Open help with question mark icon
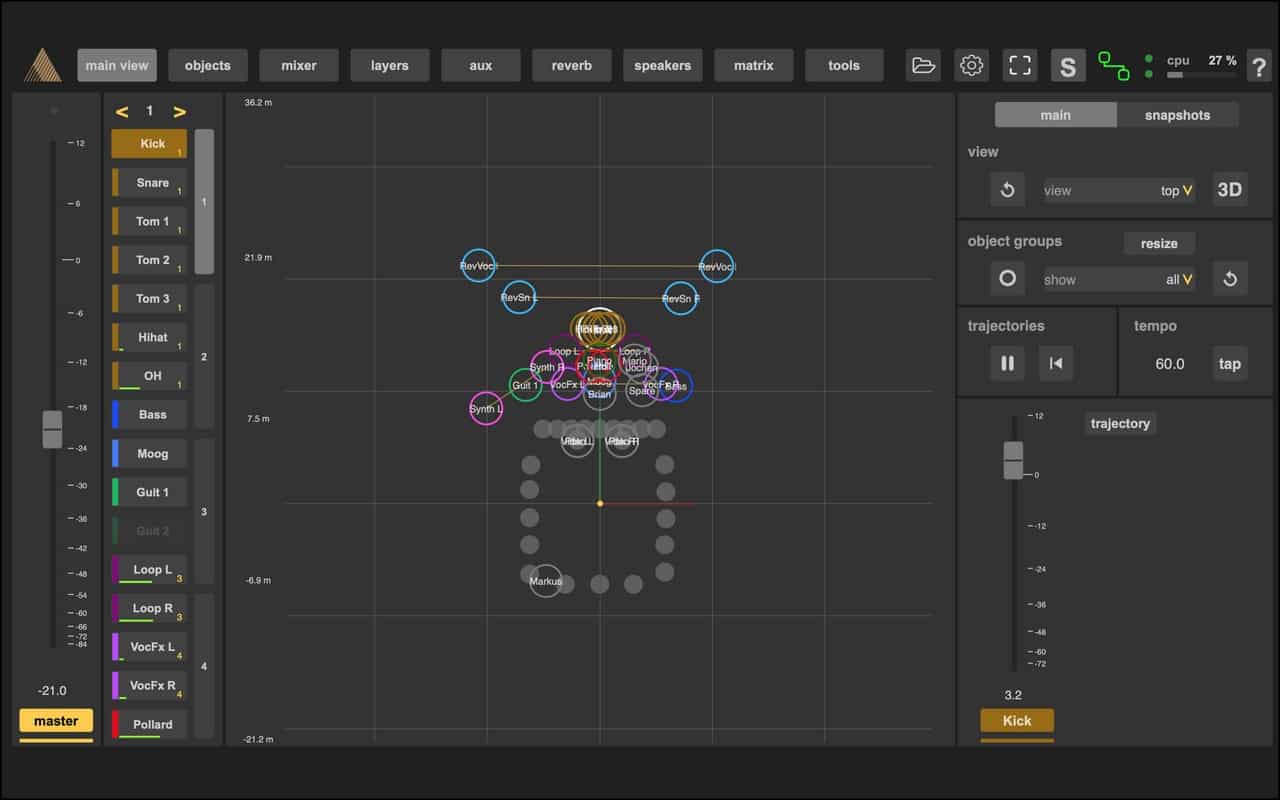 click(x=1258, y=67)
